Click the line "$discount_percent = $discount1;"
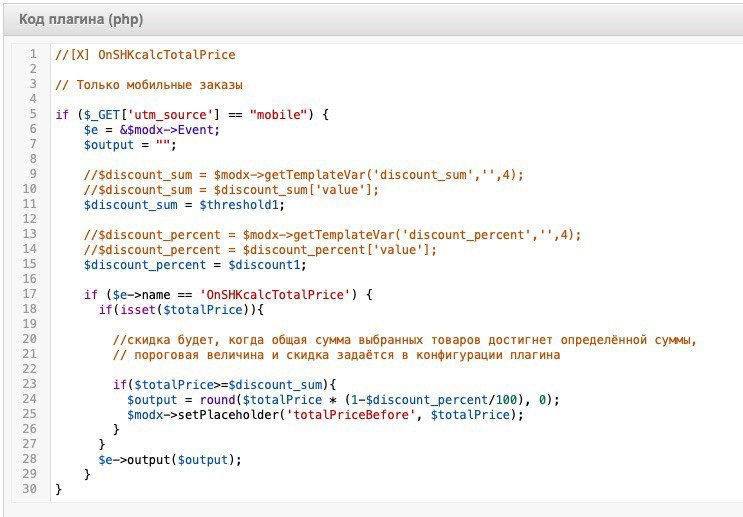The height and width of the screenshot is (517, 743). [x=195, y=265]
